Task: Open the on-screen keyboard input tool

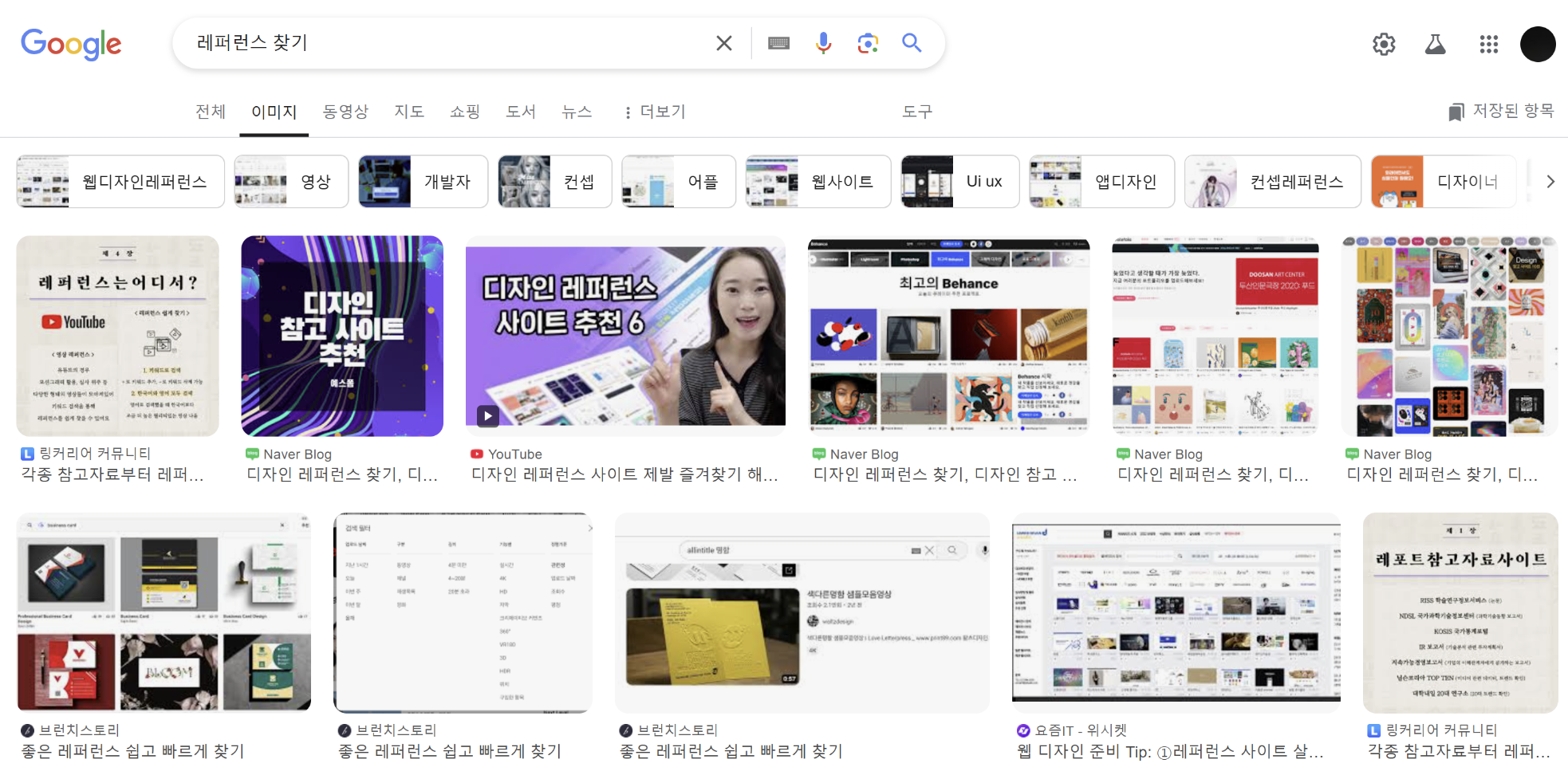Action: tap(779, 43)
